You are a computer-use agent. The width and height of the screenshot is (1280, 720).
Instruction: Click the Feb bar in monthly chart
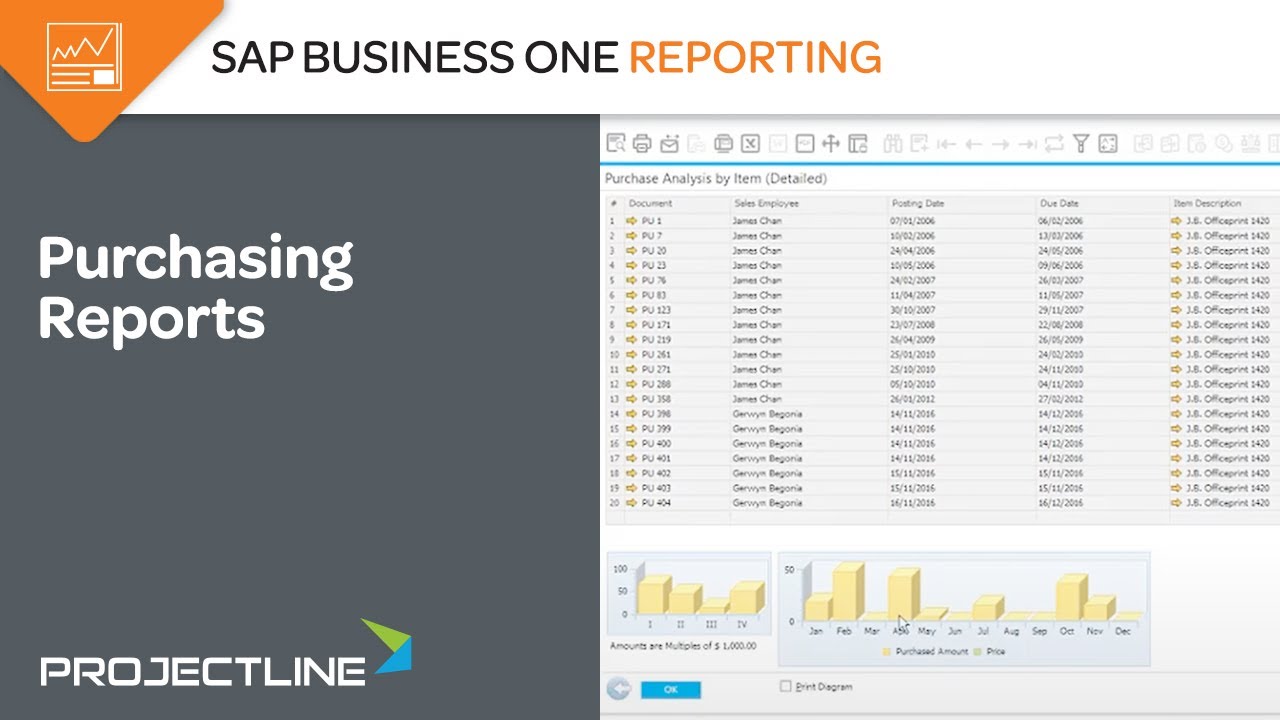click(847, 591)
